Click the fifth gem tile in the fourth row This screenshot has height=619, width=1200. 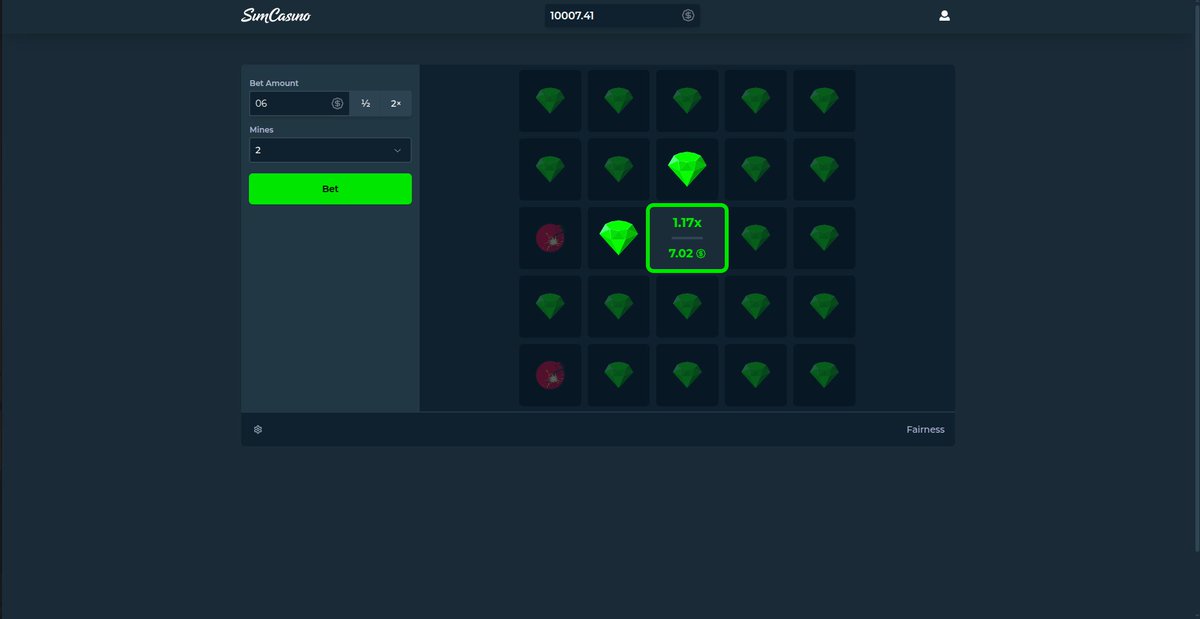[x=824, y=306]
